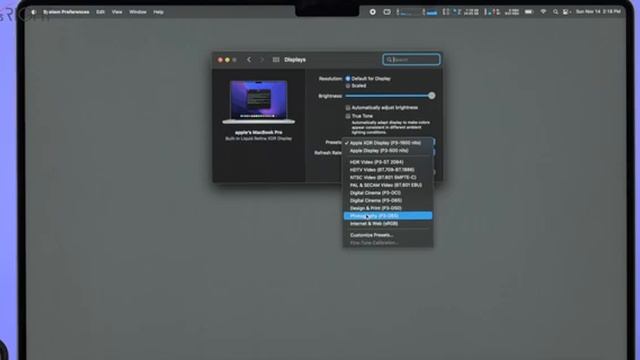
Task: Open the Wi-Fi menu bar icon
Action: (x=543, y=12)
